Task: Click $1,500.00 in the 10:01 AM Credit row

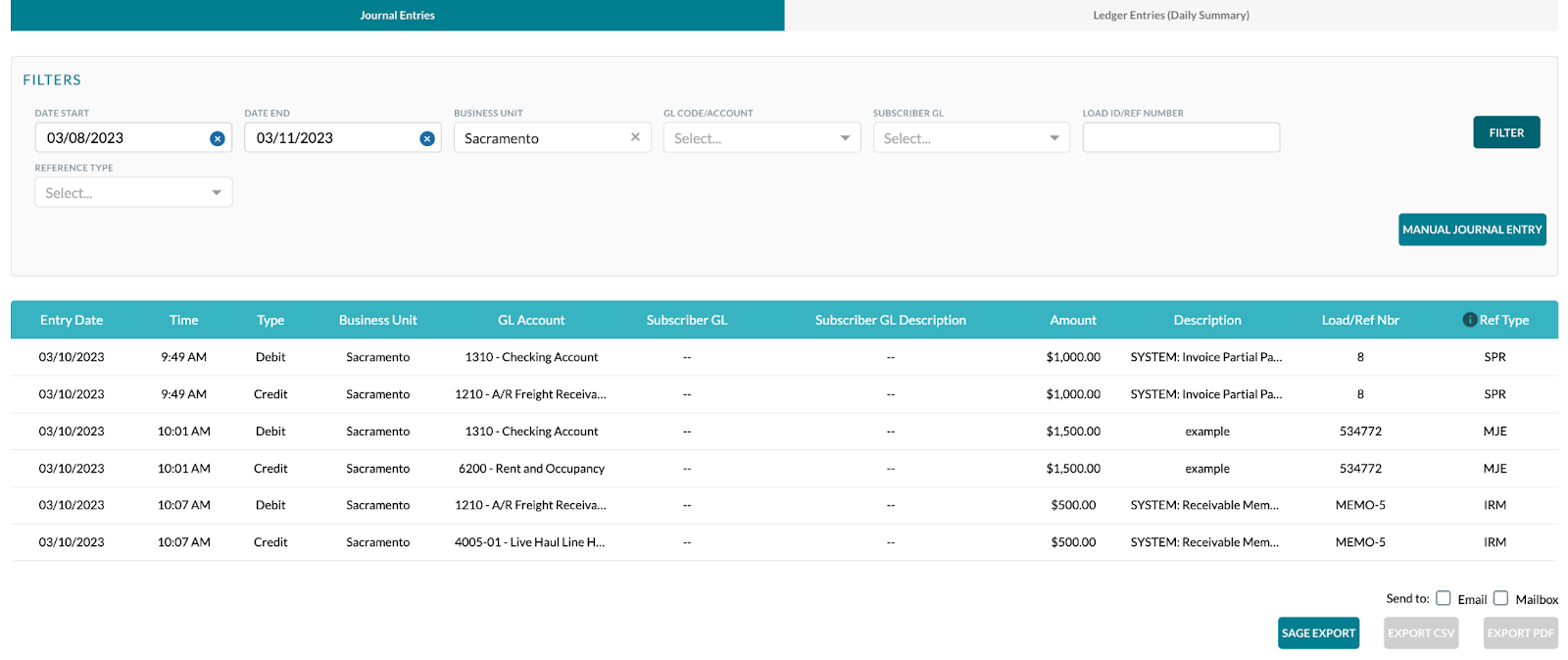Action: tap(1073, 469)
